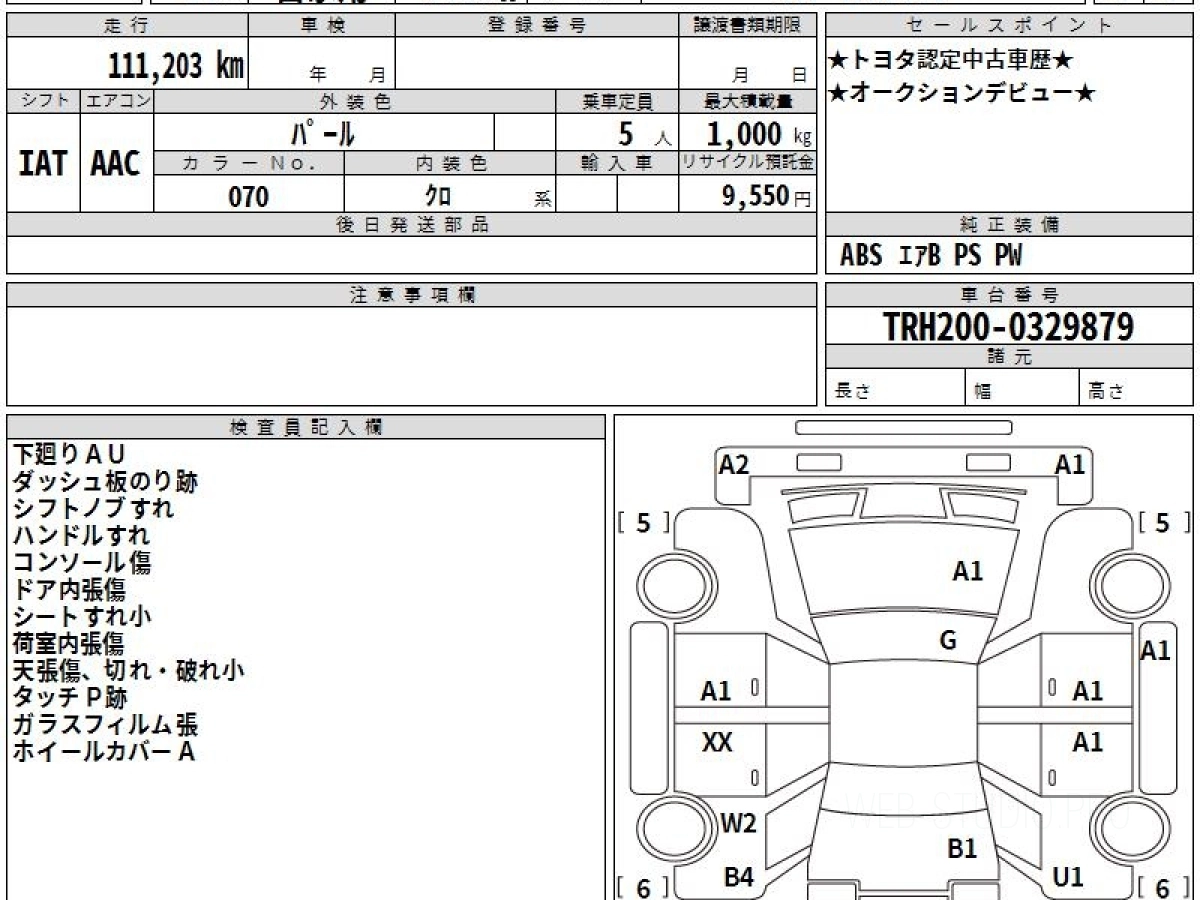Viewport: 1200px width, 900px height.
Task: Select the シフト header cell
Action: click(x=43, y=101)
